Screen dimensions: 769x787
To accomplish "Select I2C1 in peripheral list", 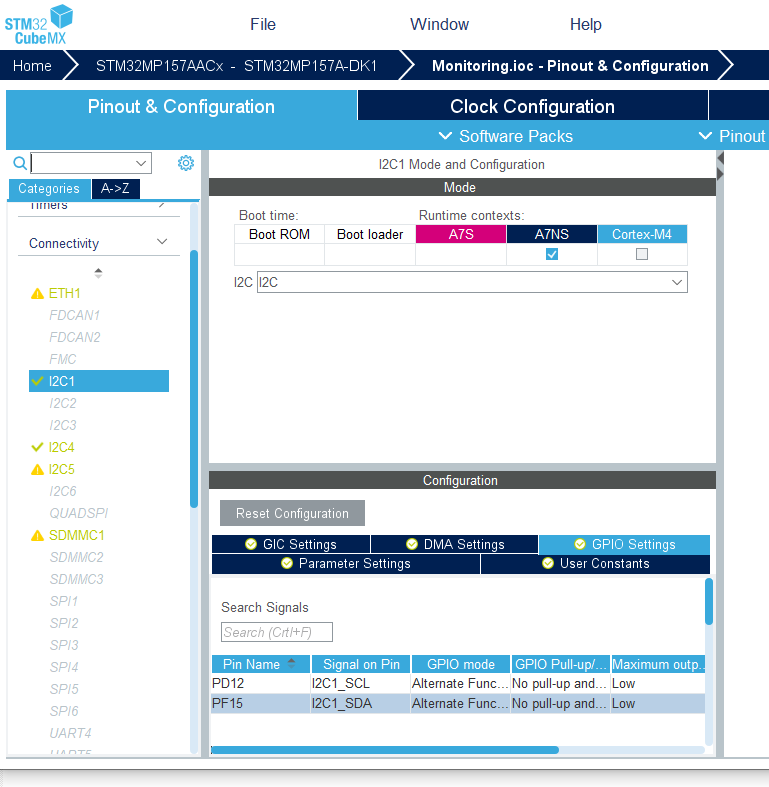I will (x=99, y=381).
